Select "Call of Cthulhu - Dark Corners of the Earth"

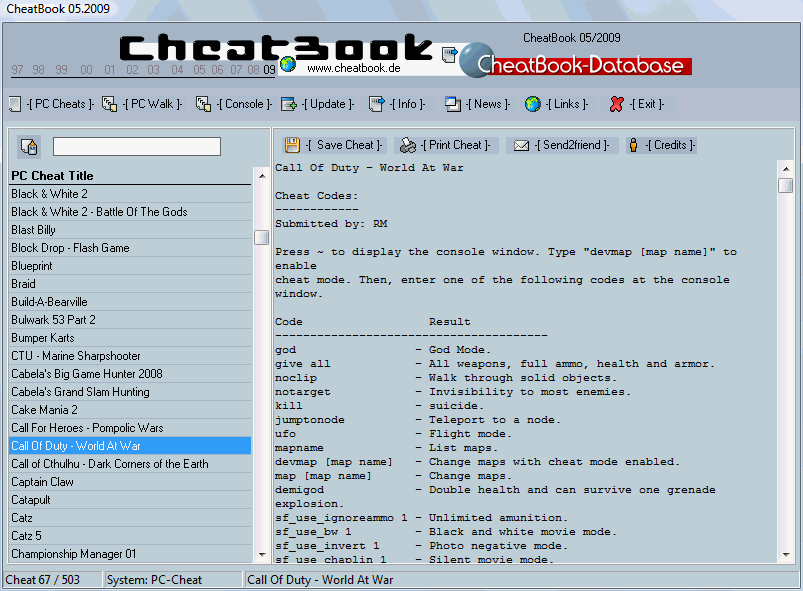[131, 464]
